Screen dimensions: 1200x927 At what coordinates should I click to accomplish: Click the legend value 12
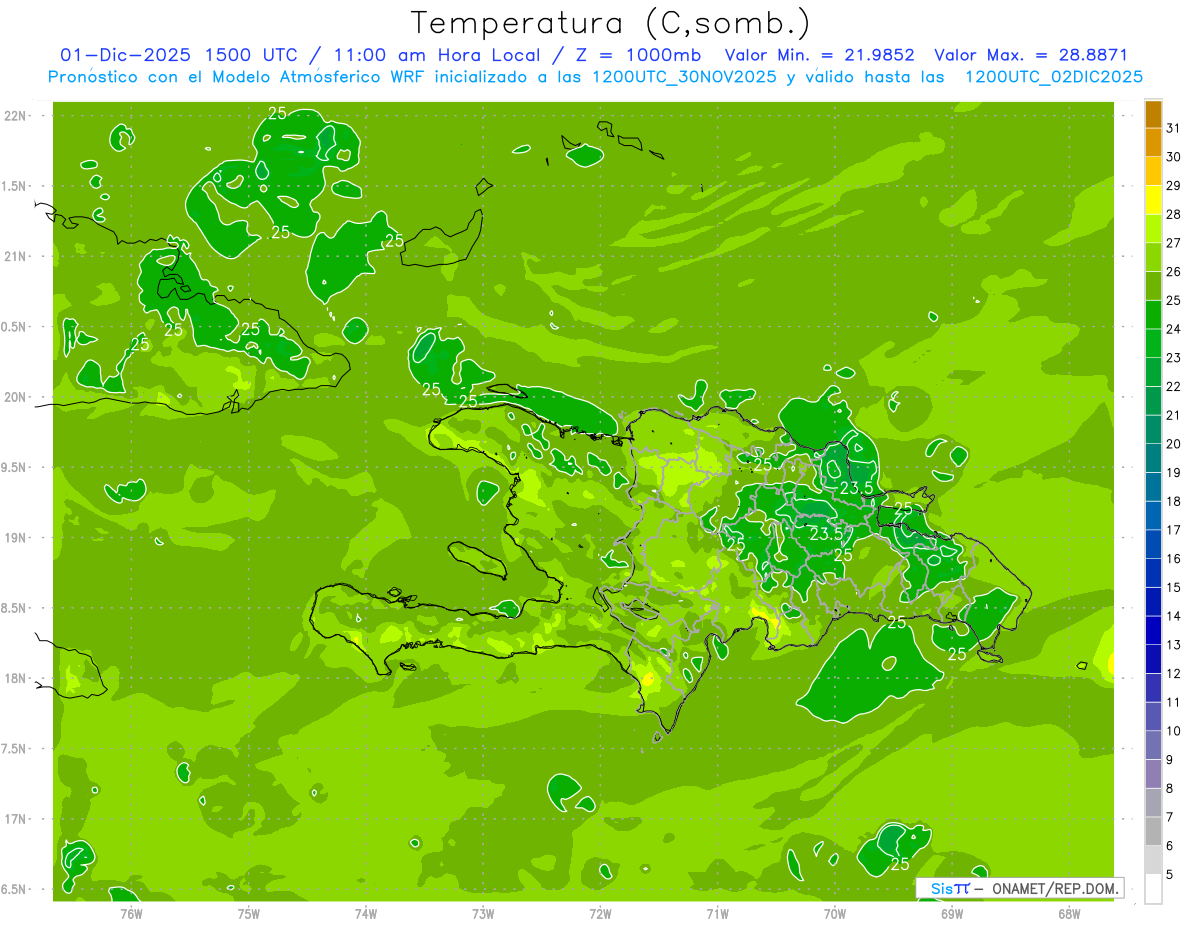point(1174,673)
